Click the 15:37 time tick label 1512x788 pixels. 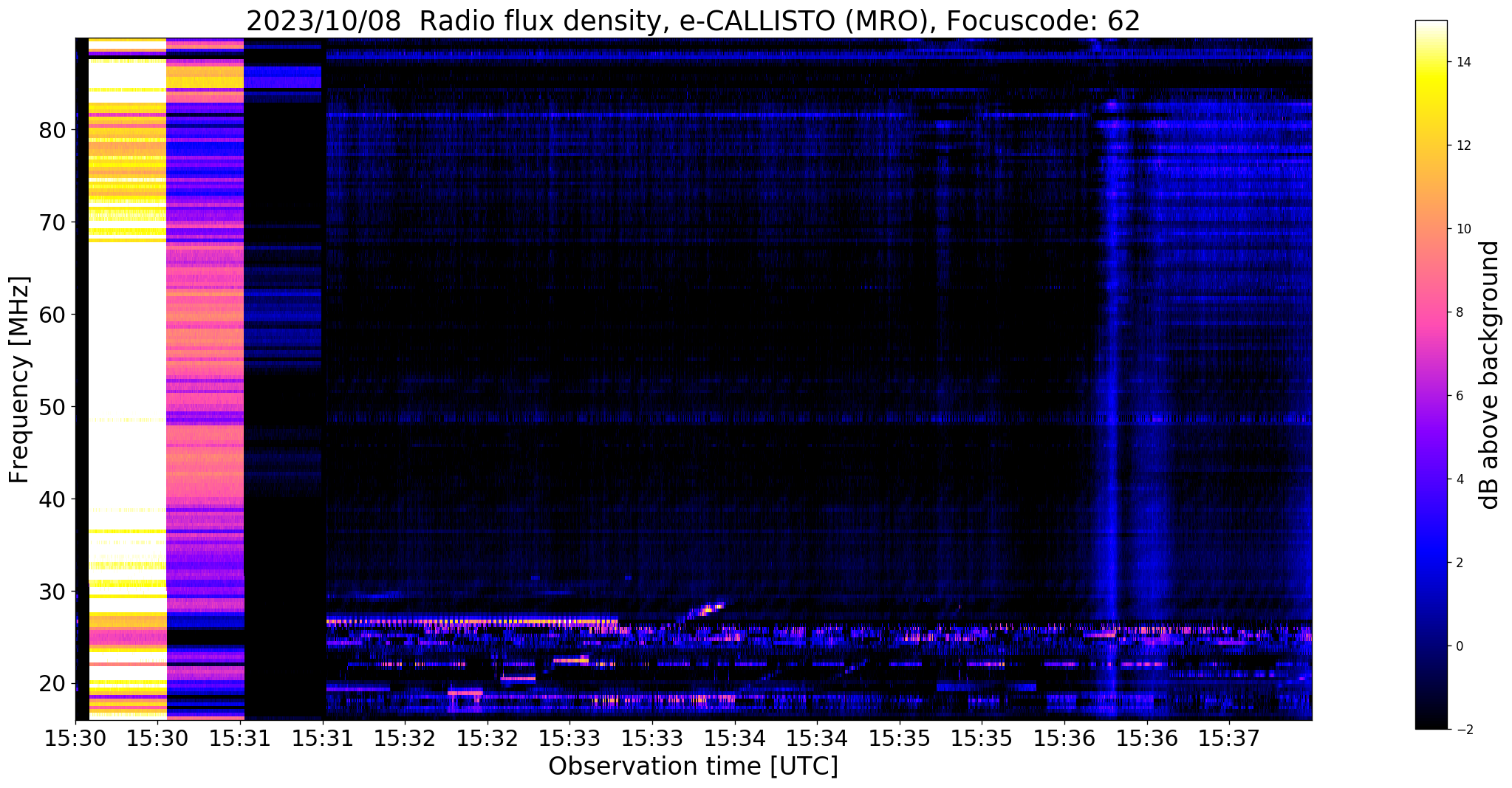point(1229,738)
